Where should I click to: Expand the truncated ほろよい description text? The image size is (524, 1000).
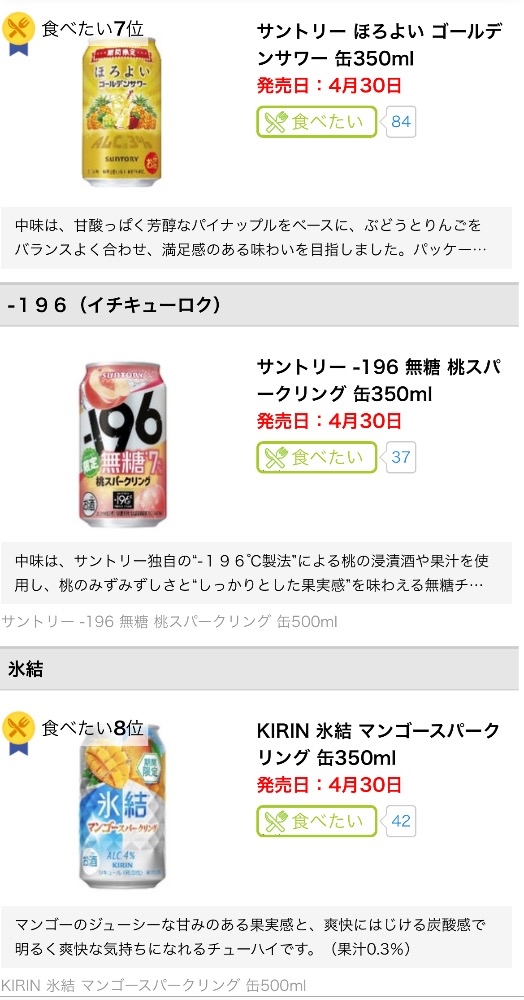(x=256, y=237)
